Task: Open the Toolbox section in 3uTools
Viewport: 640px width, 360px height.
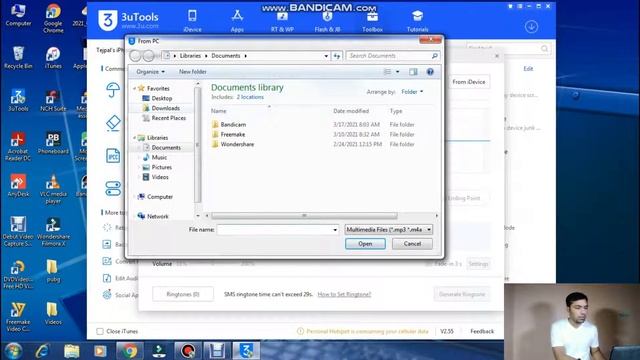Action: pyautogui.click(x=372, y=21)
